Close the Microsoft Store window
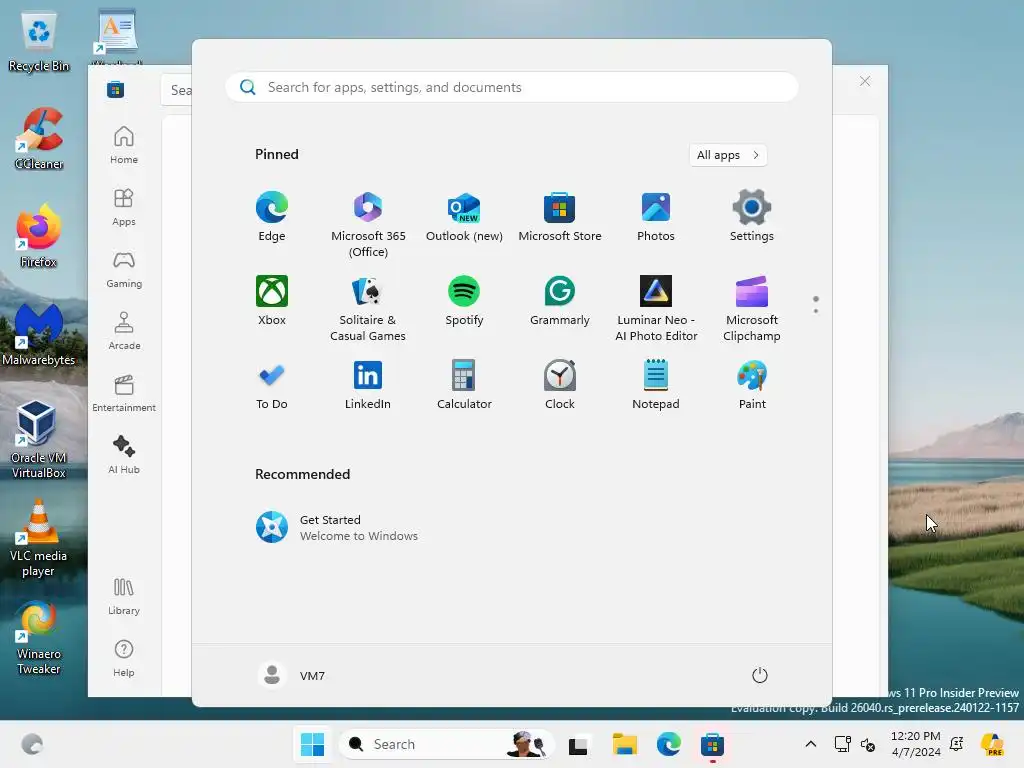Image resolution: width=1024 pixels, height=768 pixels. (865, 81)
